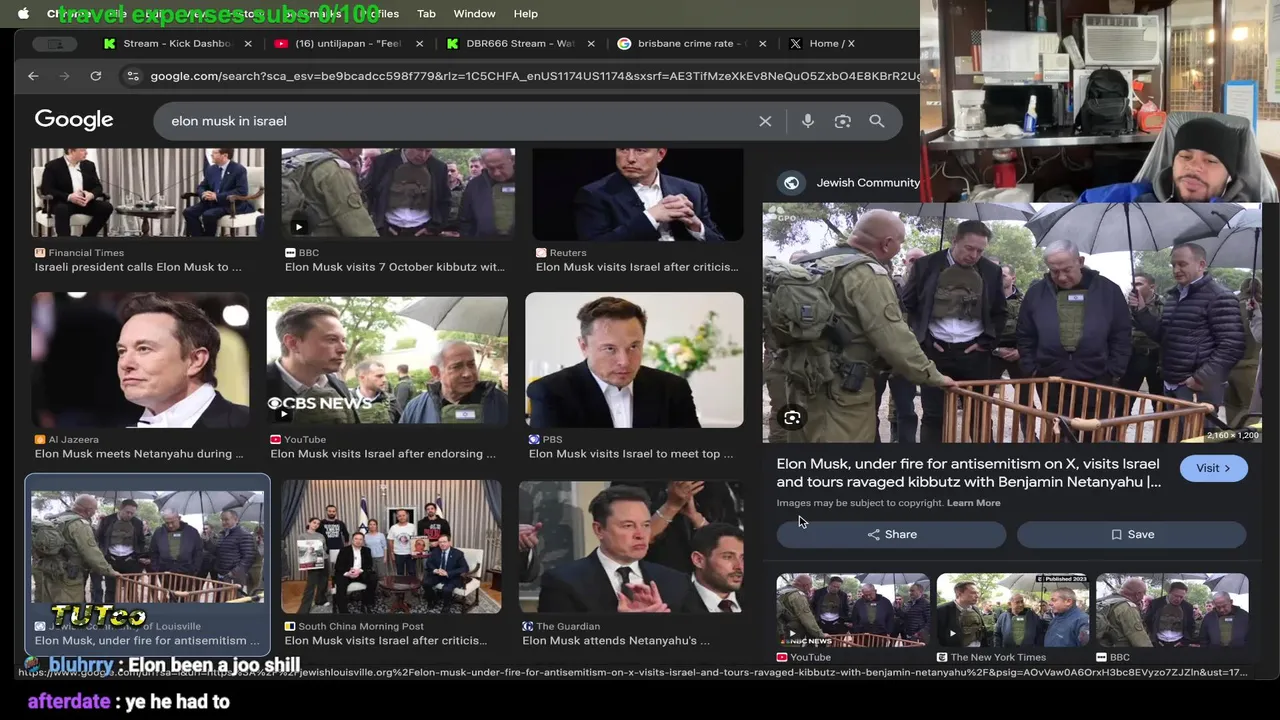Open the preview panel article title
This screenshot has width=1280, height=720.
(969, 473)
